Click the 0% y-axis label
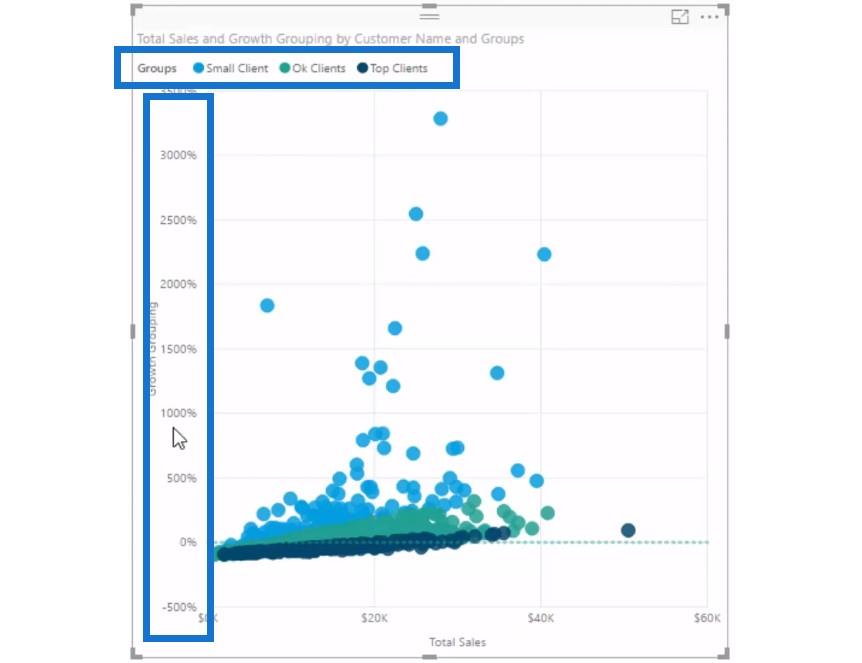Screen dimensions: 862x663 coord(188,542)
